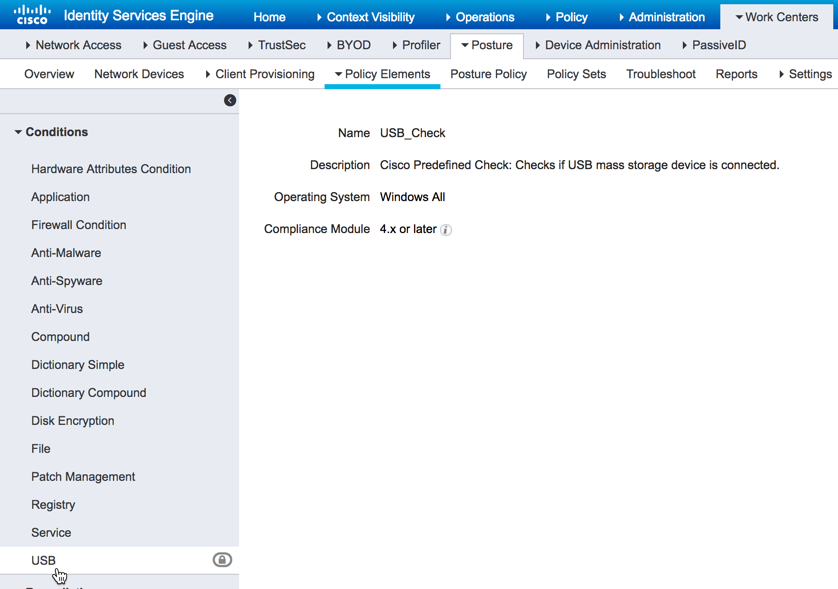The width and height of the screenshot is (838, 589).
Task: Open Service conditions
Action: [x=51, y=533]
